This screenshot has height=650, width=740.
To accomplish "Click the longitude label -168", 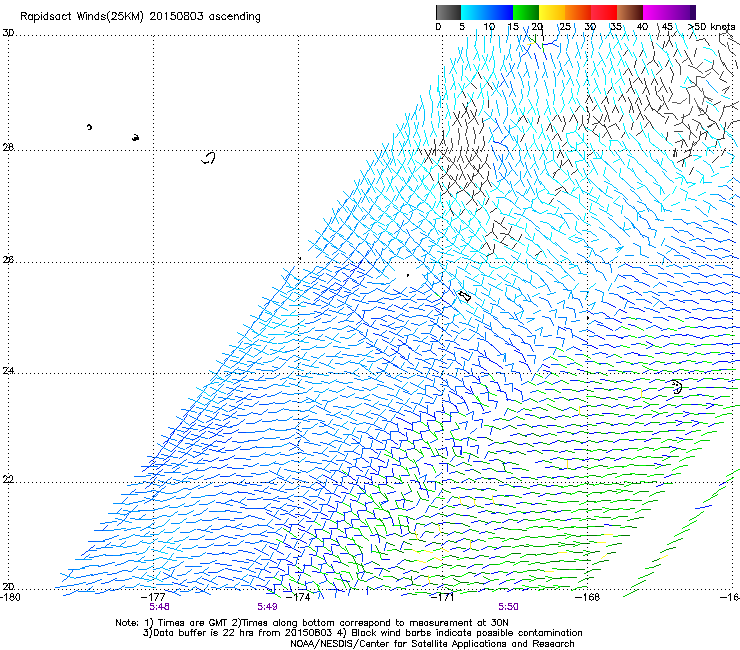I will tap(588, 597).
